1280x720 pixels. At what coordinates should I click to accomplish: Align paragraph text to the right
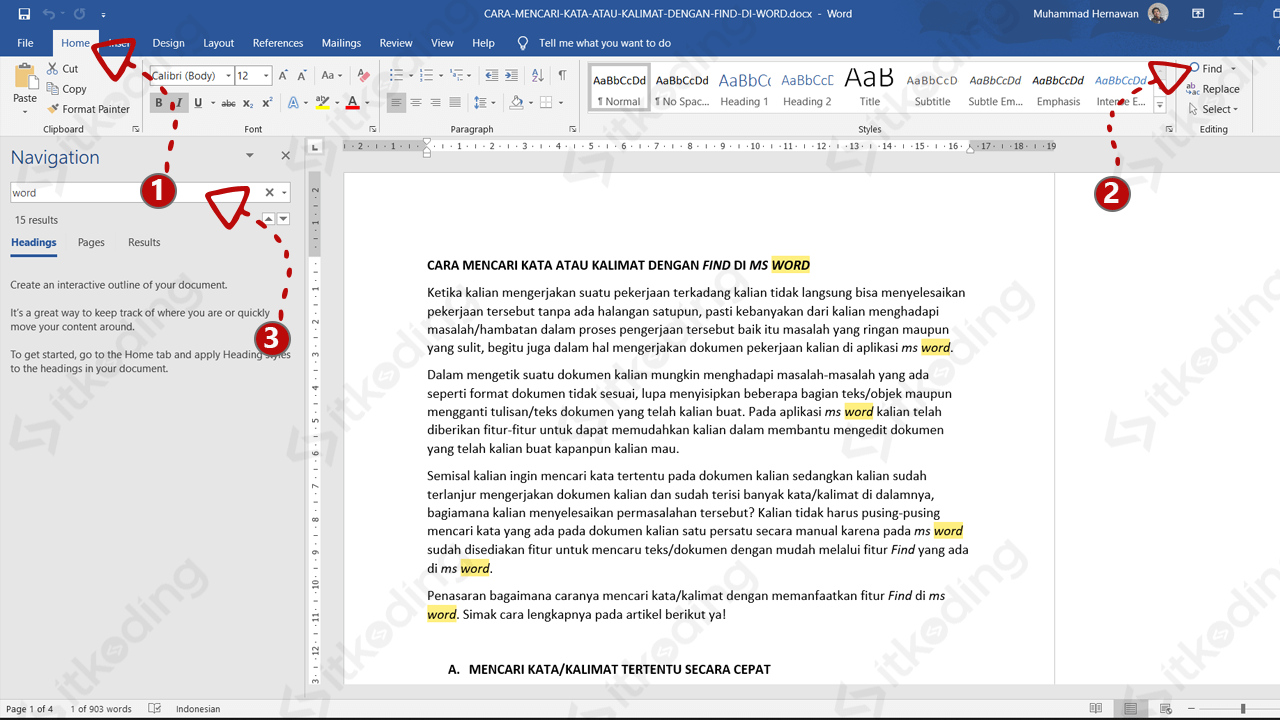[435, 103]
